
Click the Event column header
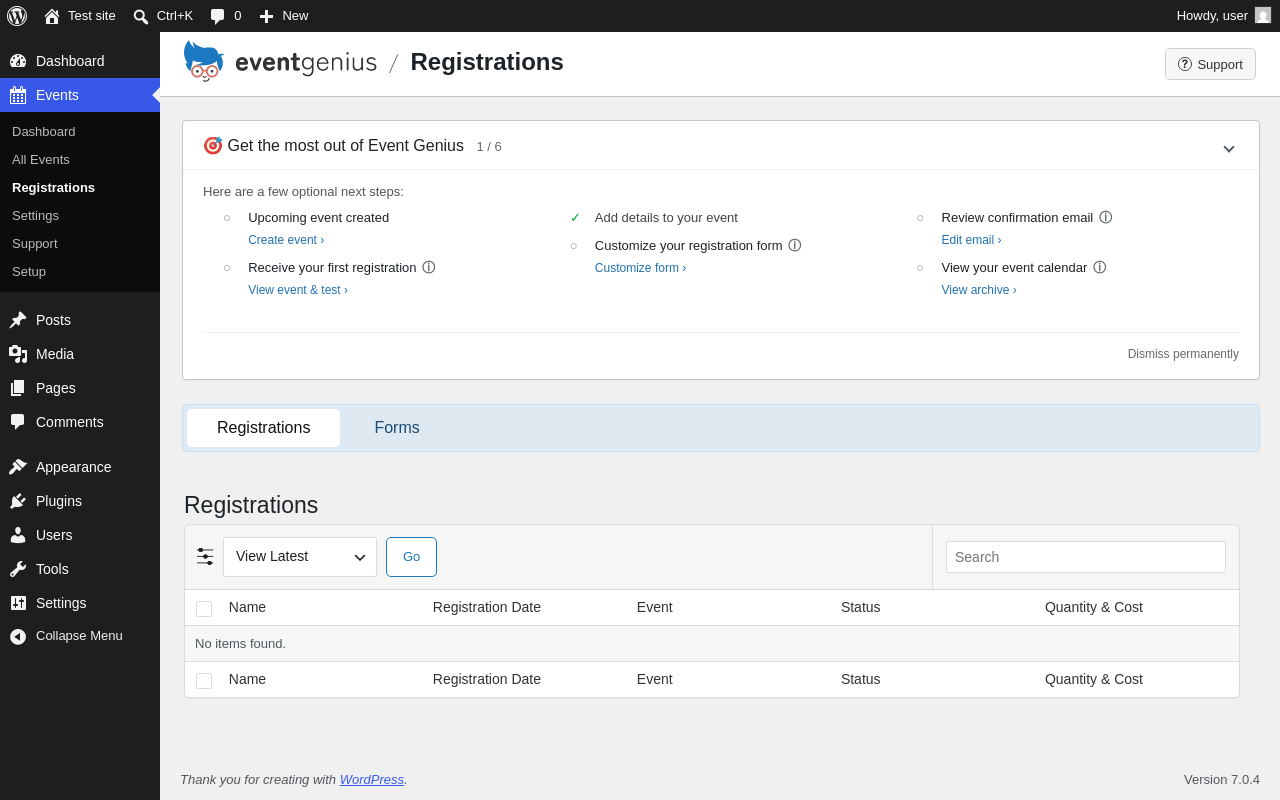[655, 607]
